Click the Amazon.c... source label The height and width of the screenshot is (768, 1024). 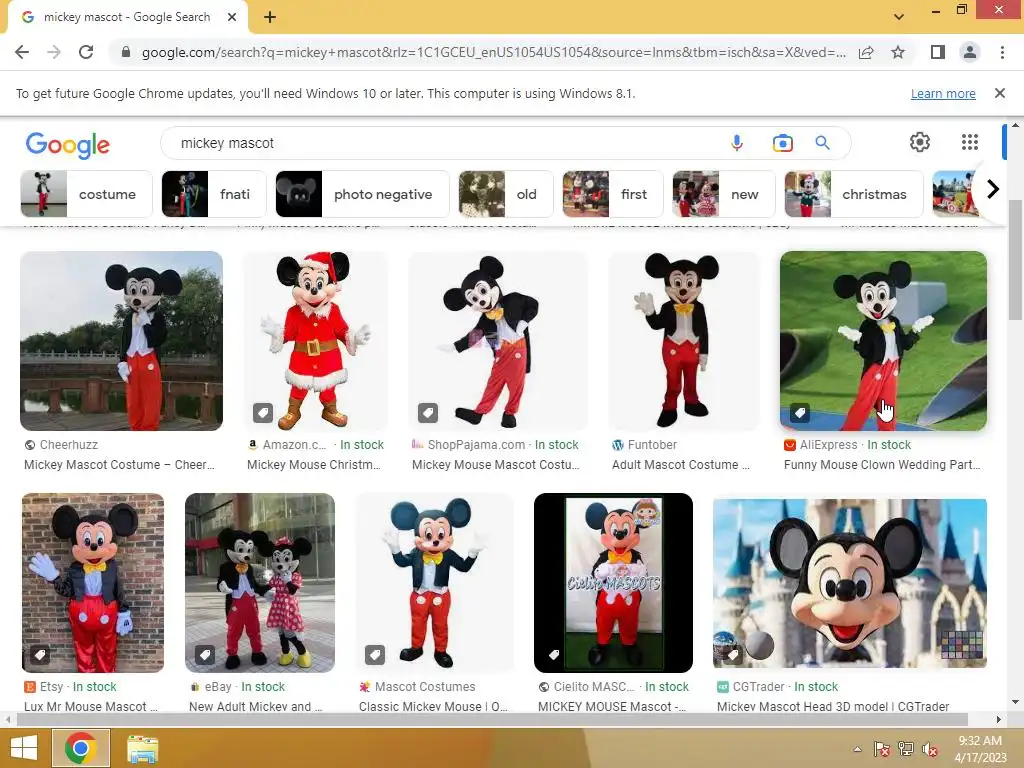(x=294, y=445)
